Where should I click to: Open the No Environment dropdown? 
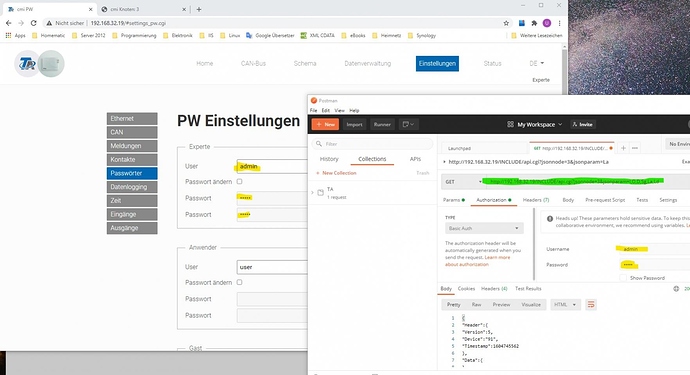coord(677,144)
